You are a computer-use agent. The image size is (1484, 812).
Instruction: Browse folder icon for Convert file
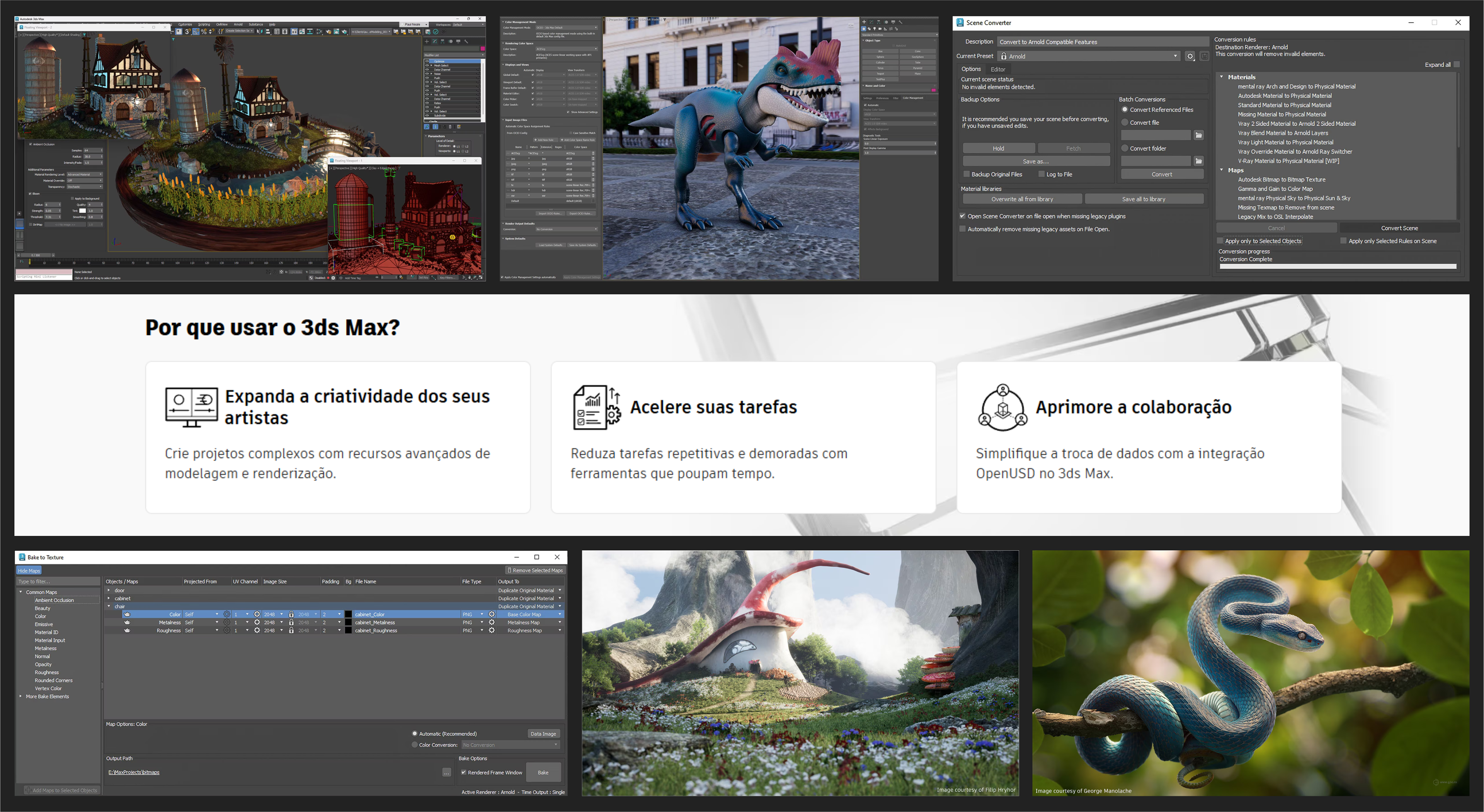(1198, 135)
